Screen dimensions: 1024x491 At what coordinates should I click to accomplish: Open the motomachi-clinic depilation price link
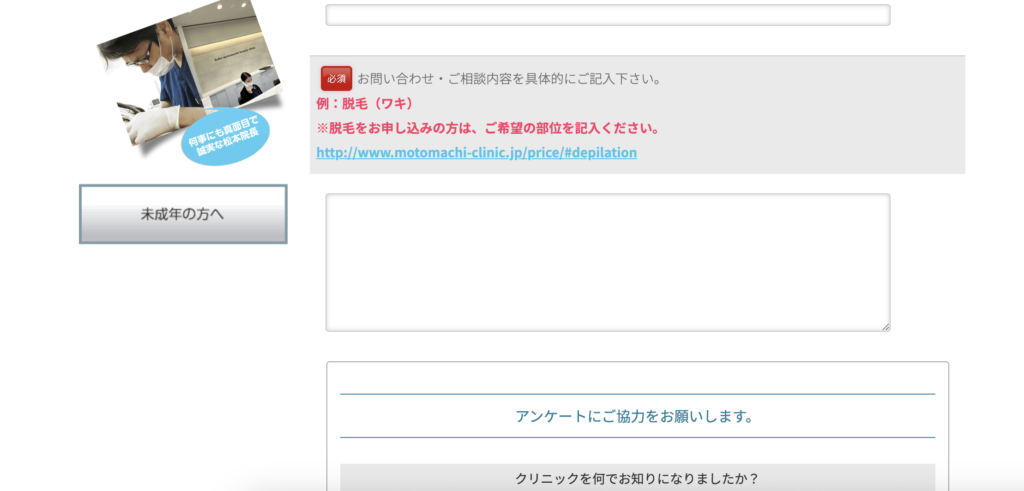click(x=477, y=152)
